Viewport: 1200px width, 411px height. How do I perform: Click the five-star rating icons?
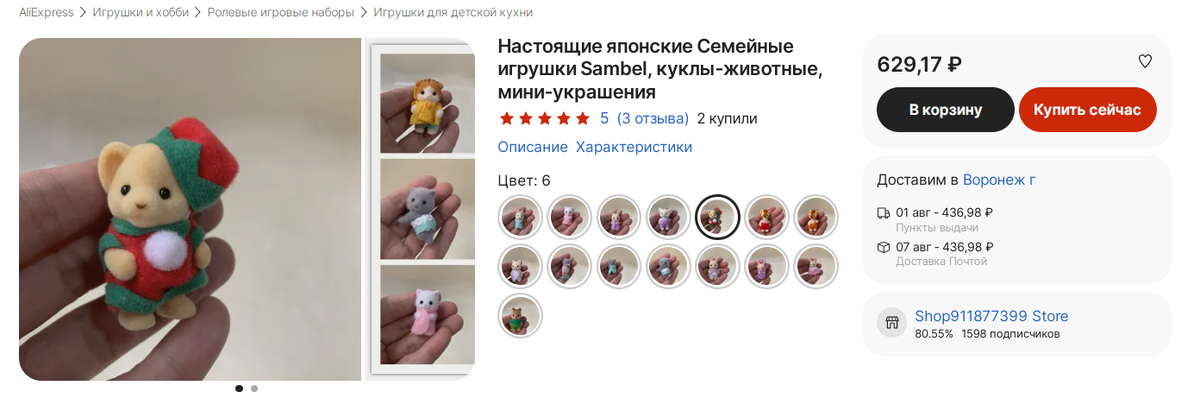544,119
